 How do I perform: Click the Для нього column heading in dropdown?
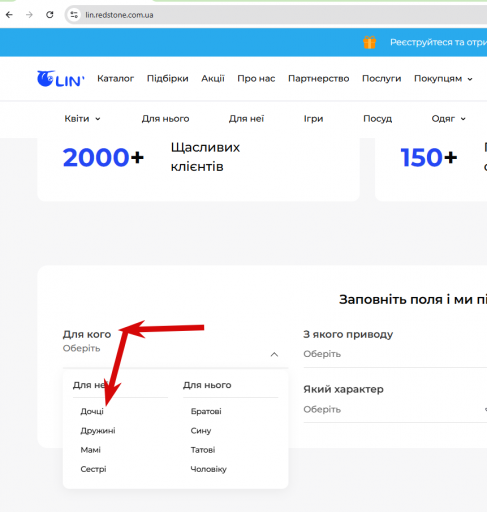(x=207, y=385)
